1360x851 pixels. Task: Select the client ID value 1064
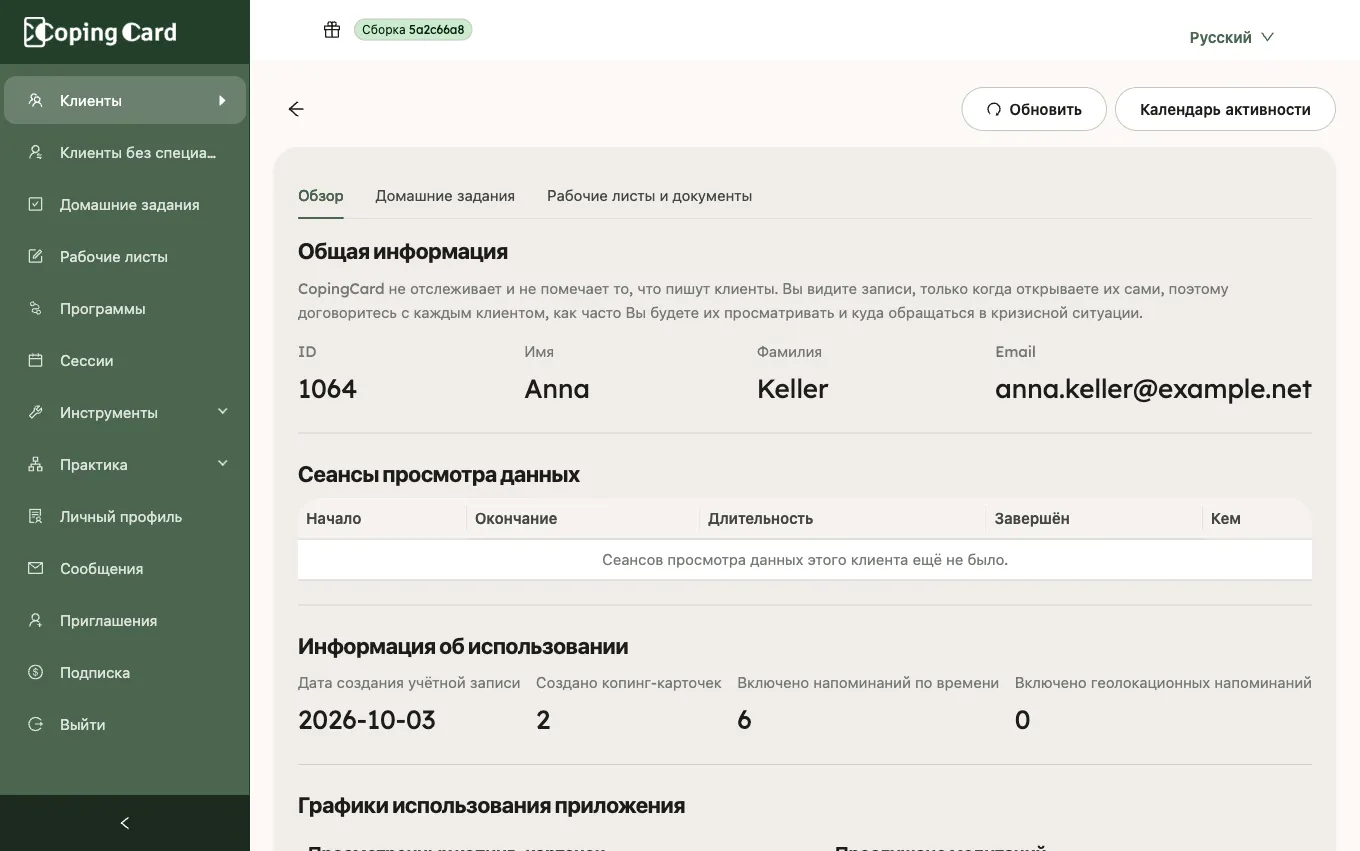(327, 389)
